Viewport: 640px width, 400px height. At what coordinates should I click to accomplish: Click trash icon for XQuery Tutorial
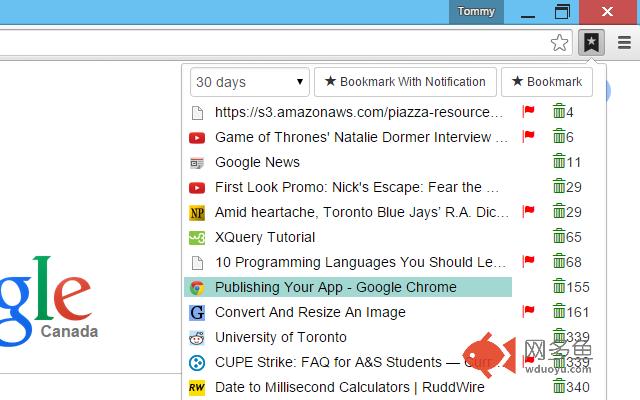coord(559,237)
